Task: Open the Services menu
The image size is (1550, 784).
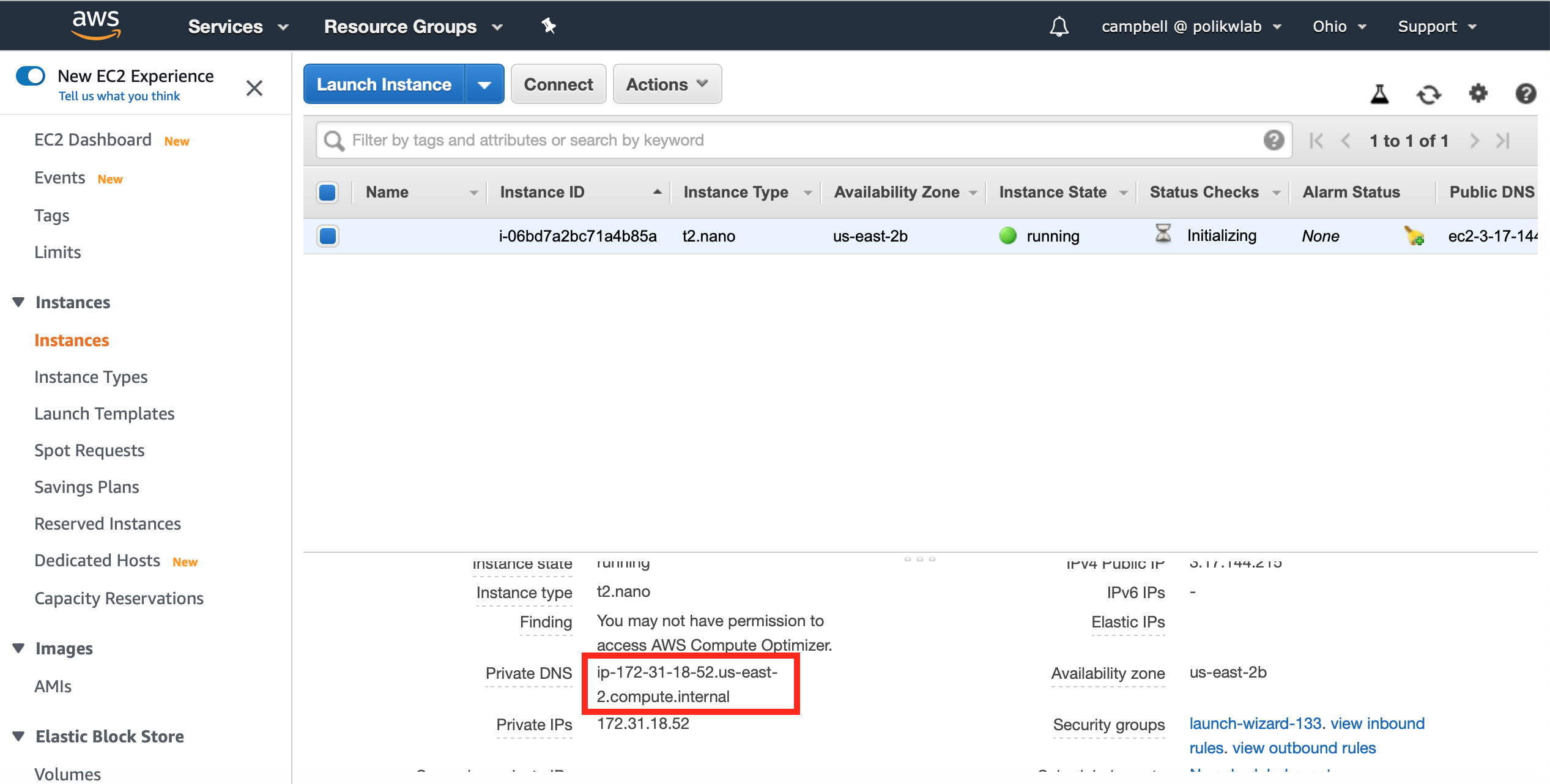Action: point(238,26)
